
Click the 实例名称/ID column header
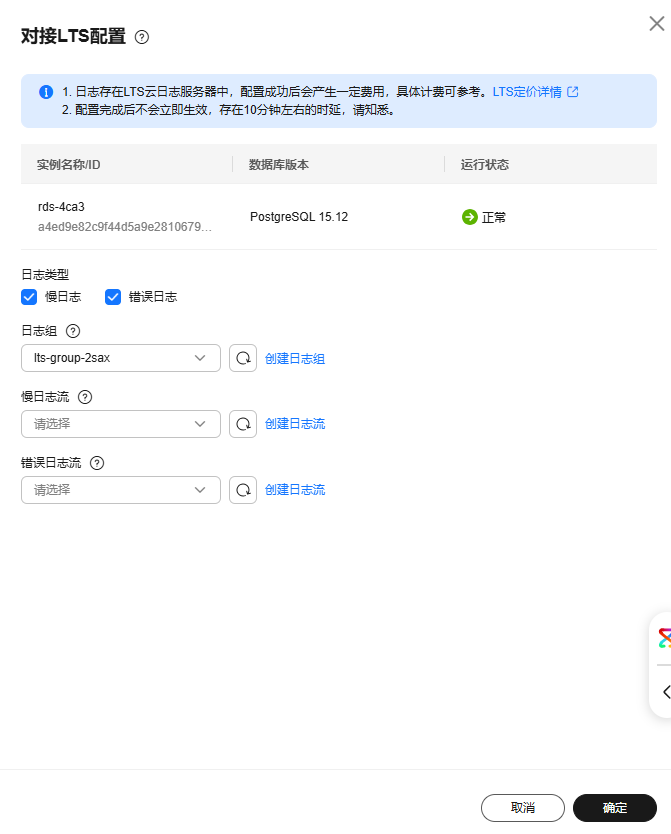[69, 165]
